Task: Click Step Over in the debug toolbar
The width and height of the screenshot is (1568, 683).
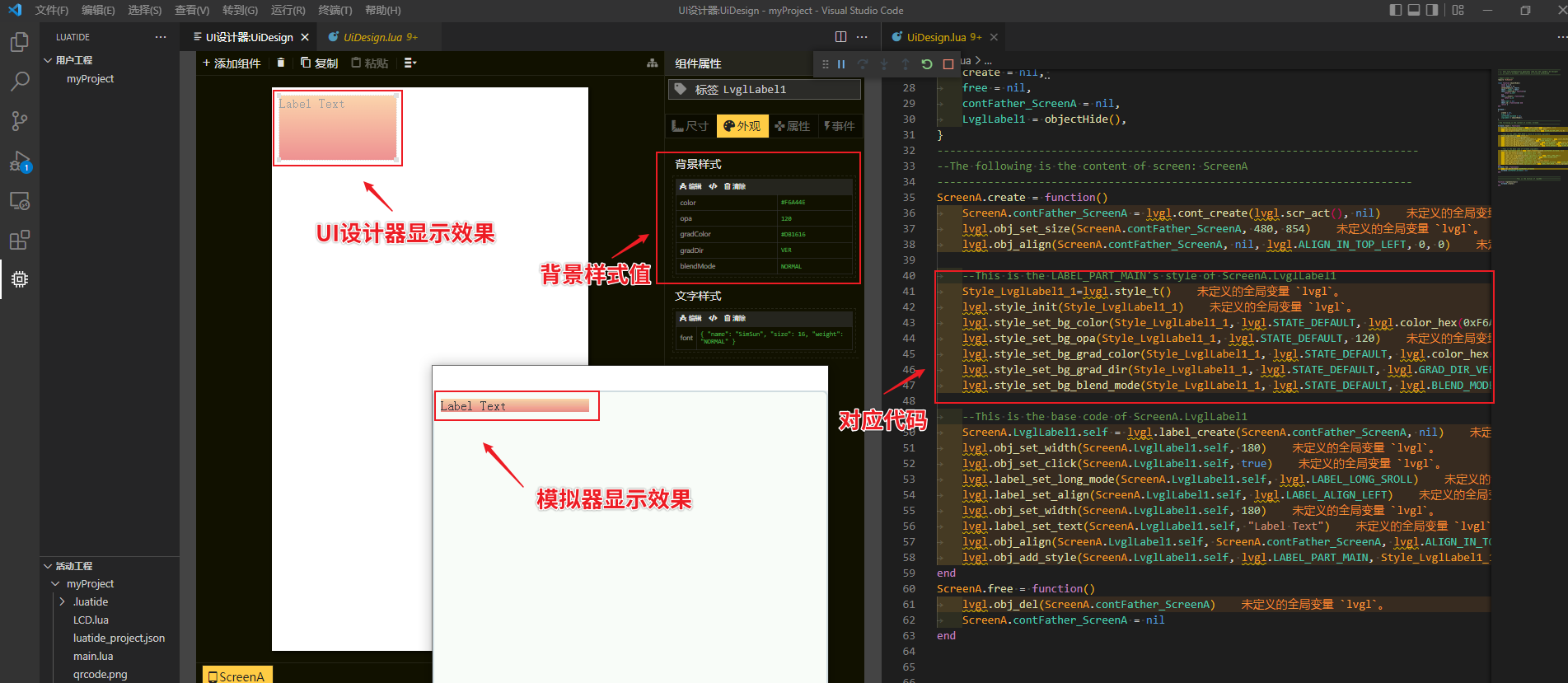Action: [x=863, y=63]
